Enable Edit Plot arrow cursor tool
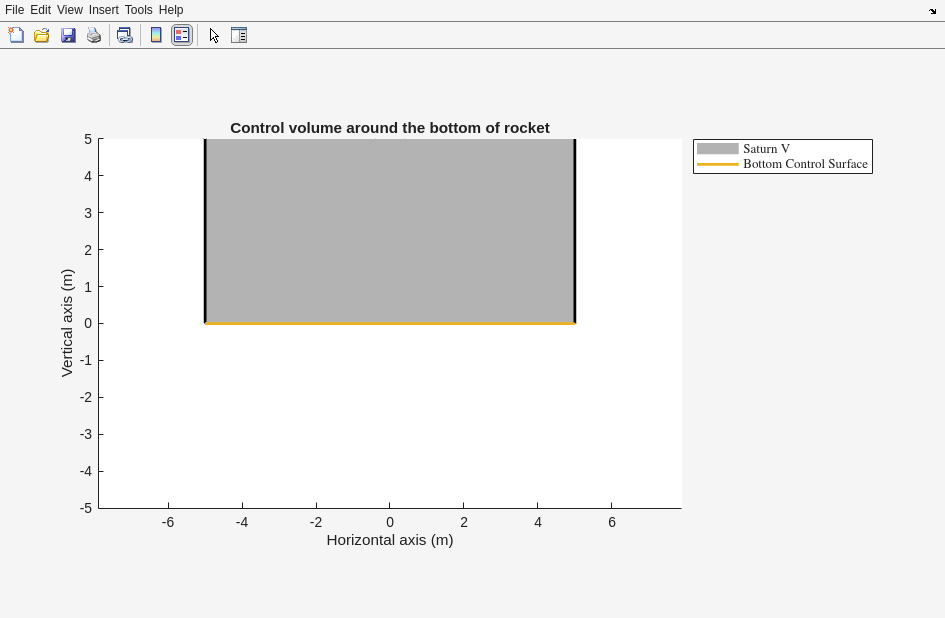Screen dimensions: 945x618 pyautogui.click(x=214, y=35)
